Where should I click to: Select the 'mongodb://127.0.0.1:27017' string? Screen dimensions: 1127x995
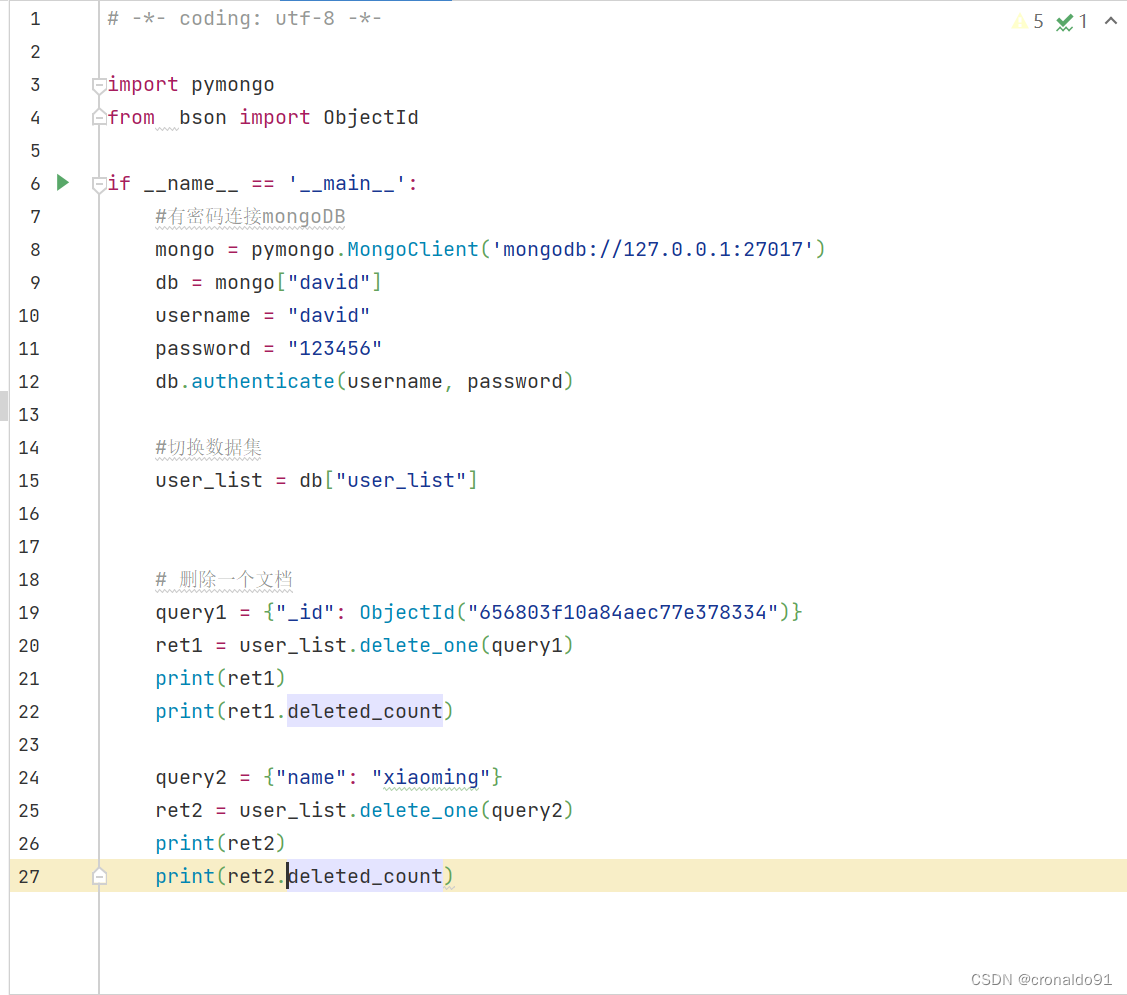pos(653,249)
